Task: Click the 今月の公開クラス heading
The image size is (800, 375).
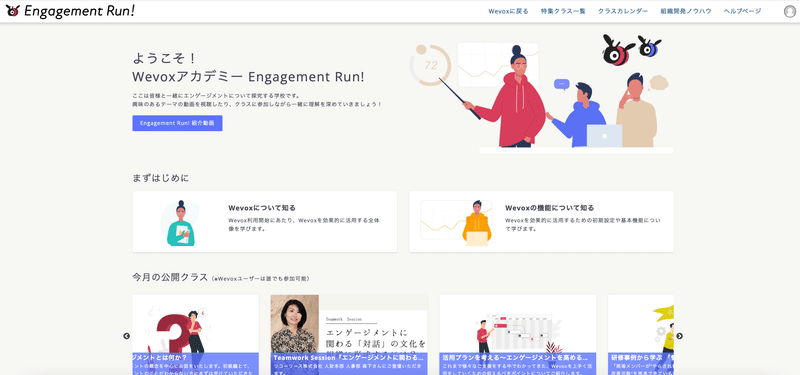Action: click(170, 278)
